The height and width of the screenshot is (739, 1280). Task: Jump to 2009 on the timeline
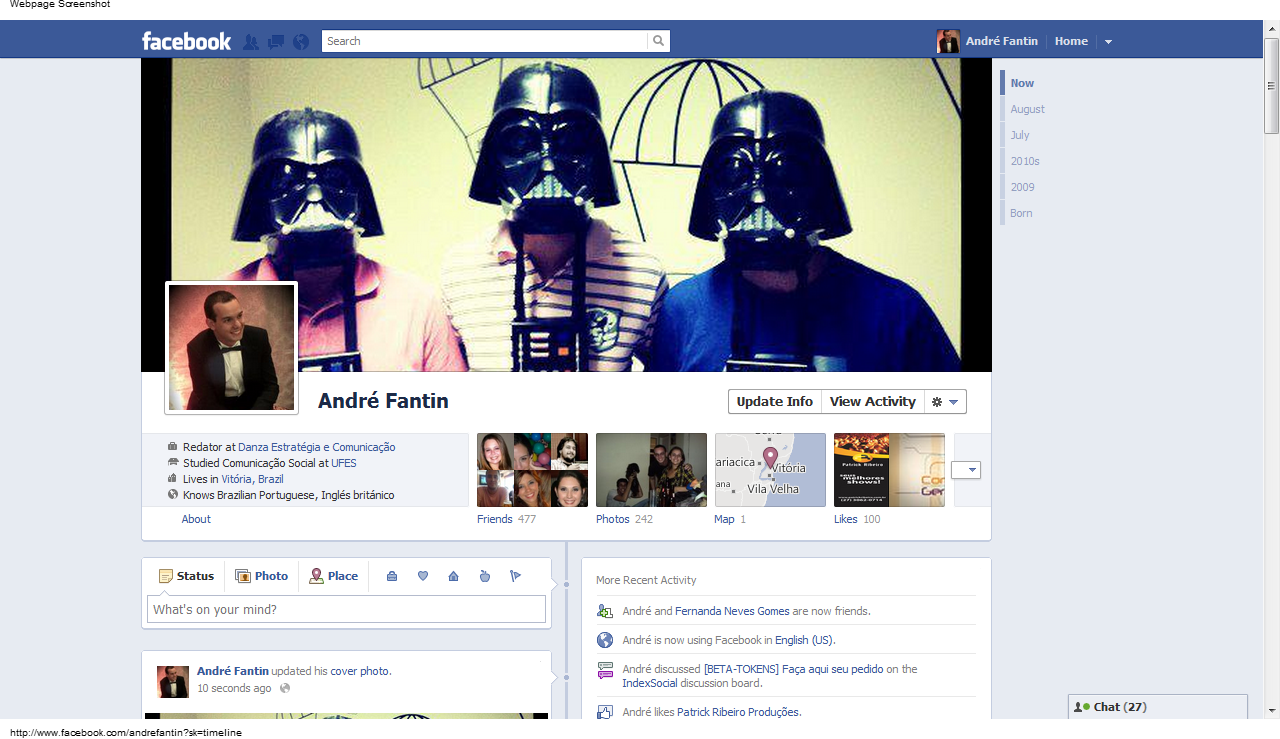pyautogui.click(x=1022, y=187)
